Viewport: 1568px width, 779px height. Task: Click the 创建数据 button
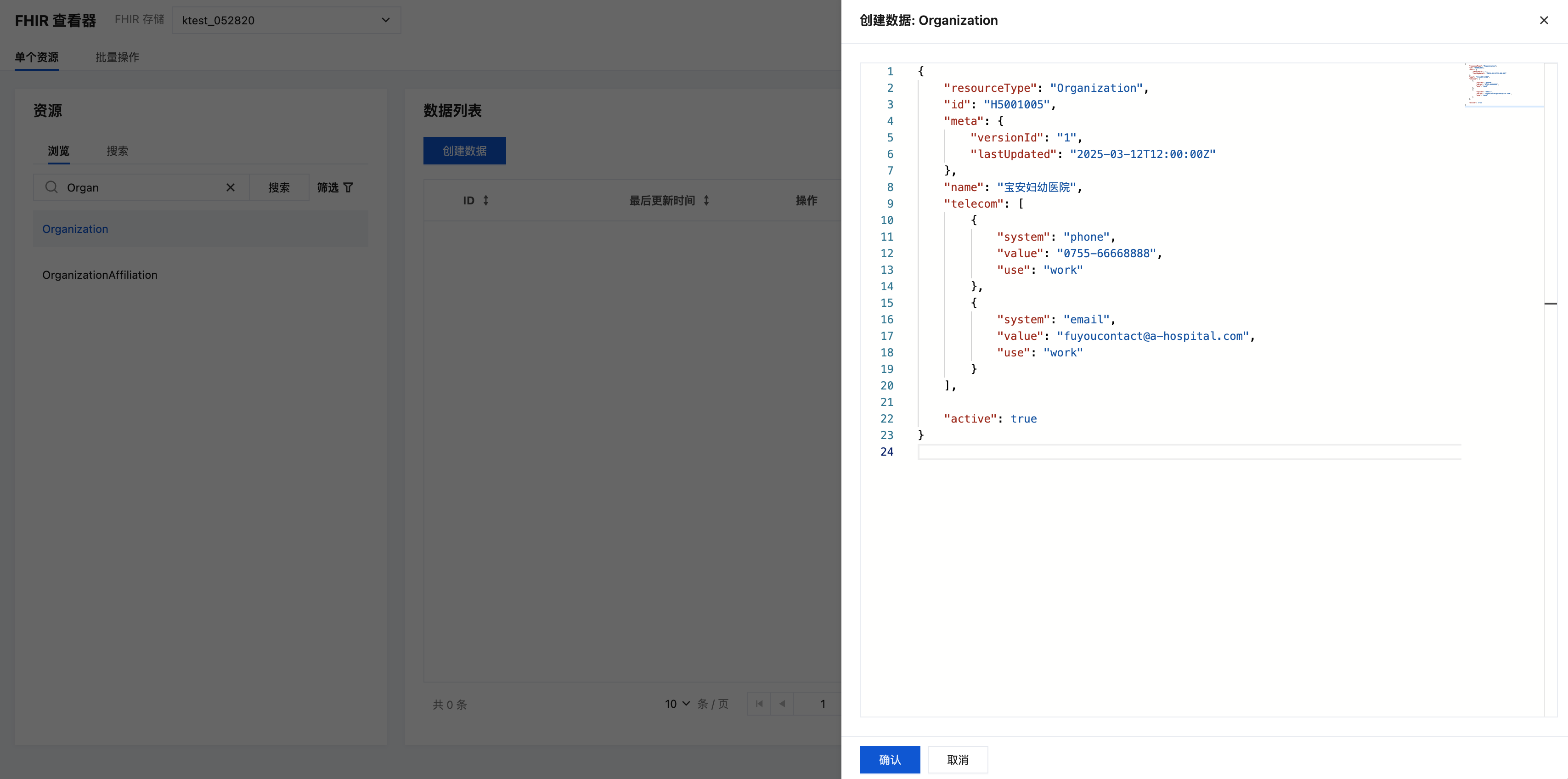(x=464, y=150)
